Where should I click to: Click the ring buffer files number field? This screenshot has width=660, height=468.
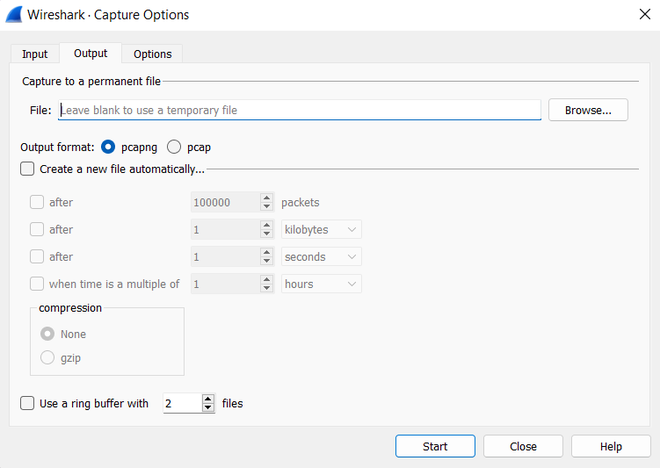click(181, 404)
